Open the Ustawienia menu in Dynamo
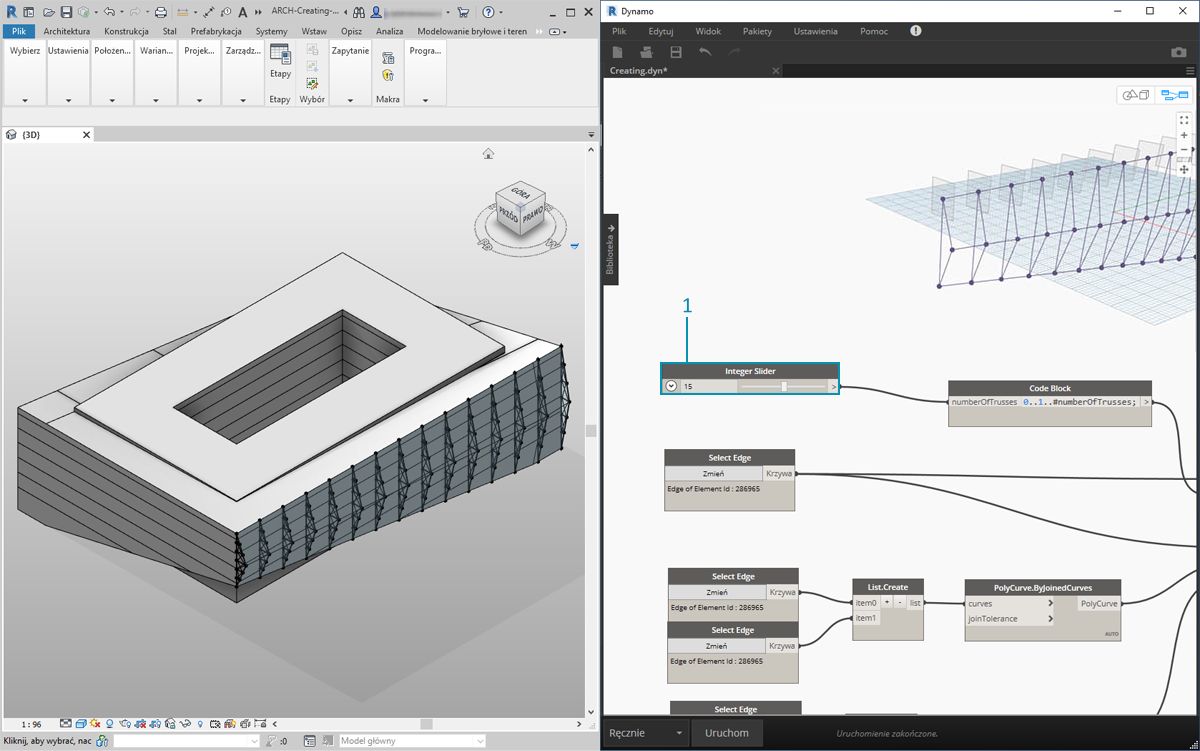This screenshot has height=751, width=1200. pyautogui.click(x=816, y=31)
